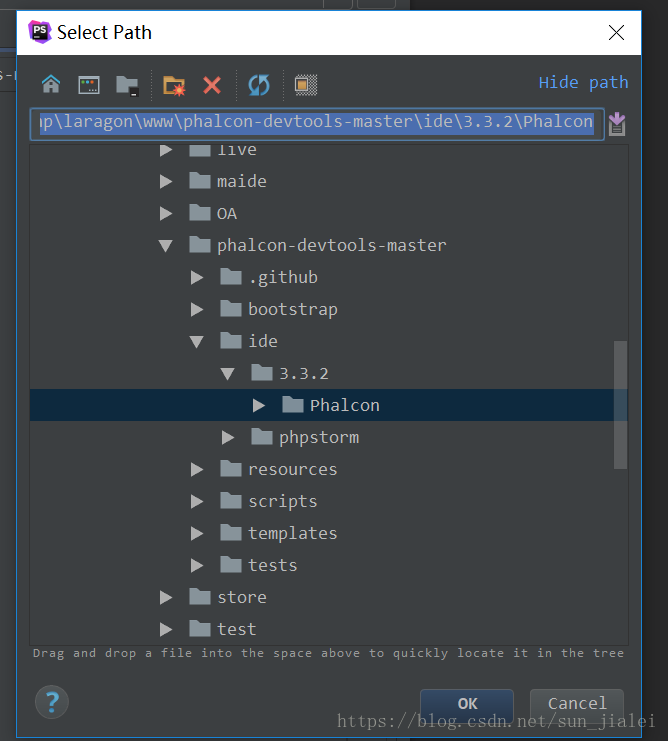
Task: Expand the bootstrap folder
Action: [x=197, y=310]
